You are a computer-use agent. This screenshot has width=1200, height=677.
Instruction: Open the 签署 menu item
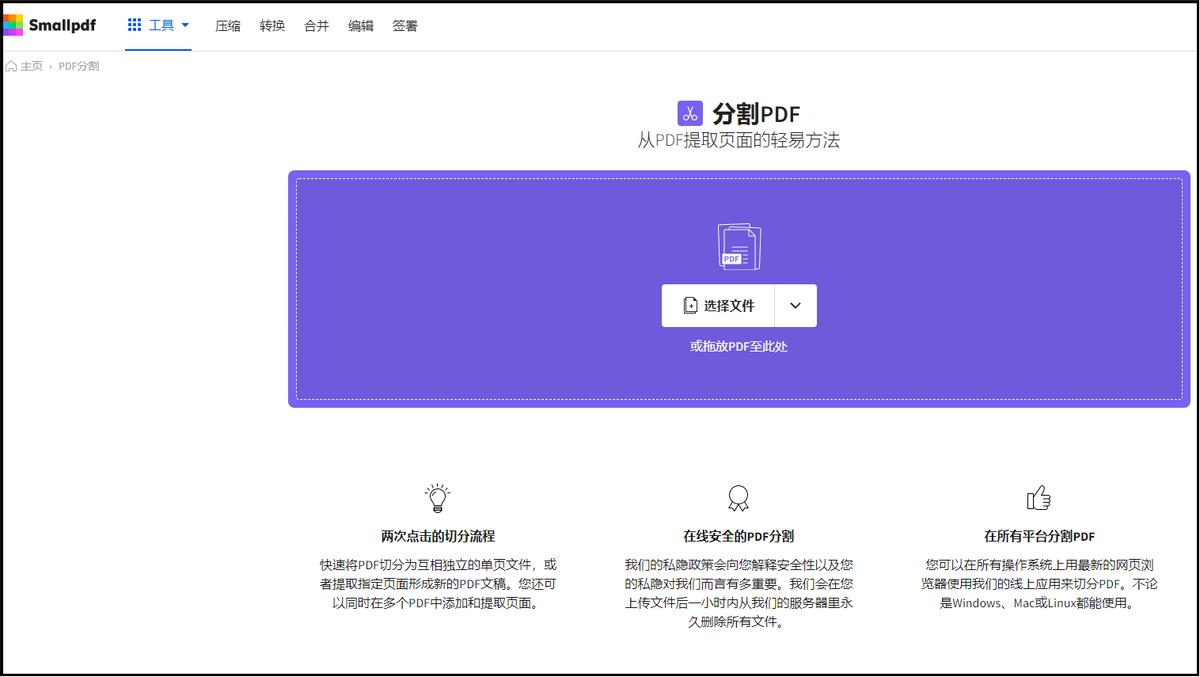404,25
